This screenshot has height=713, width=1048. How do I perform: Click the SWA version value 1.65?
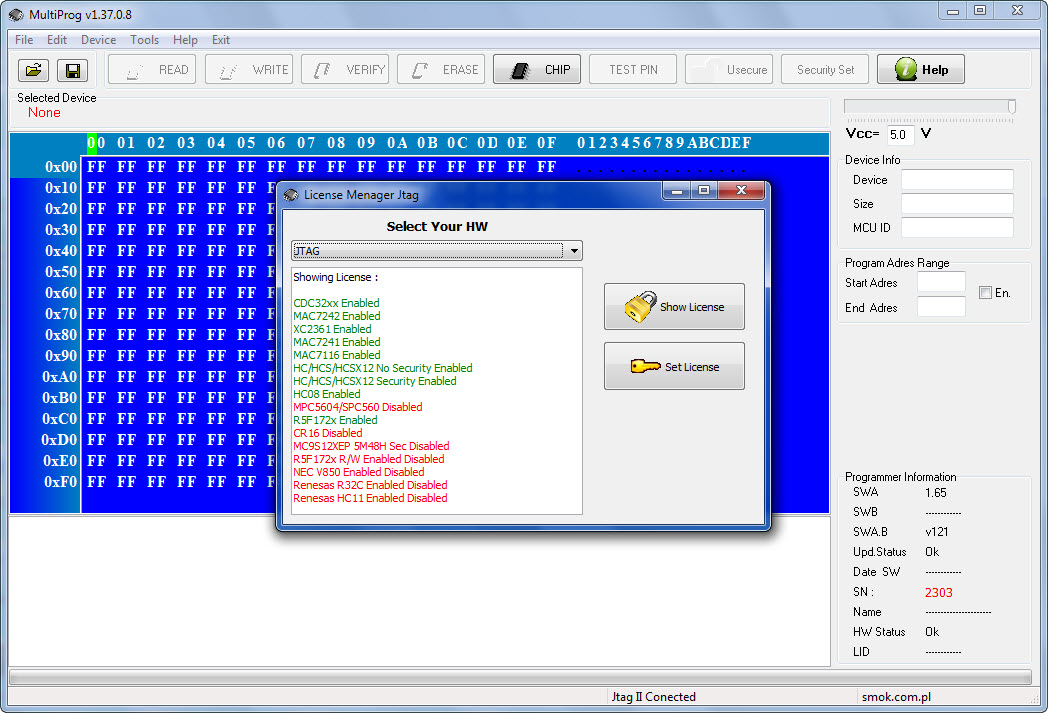(x=936, y=493)
